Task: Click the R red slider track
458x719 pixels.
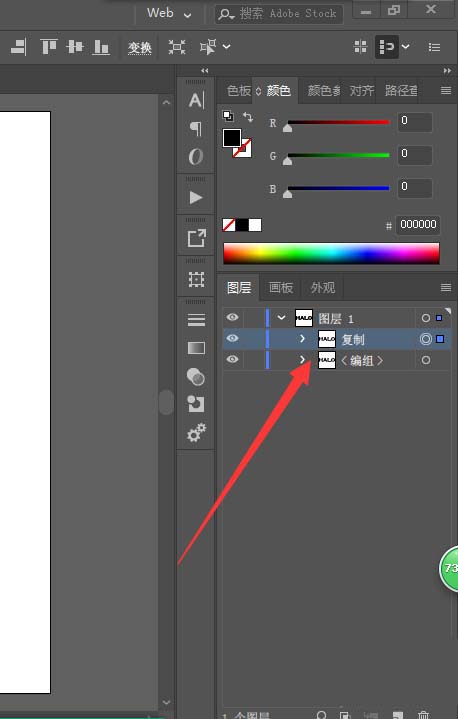Action: point(338,122)
